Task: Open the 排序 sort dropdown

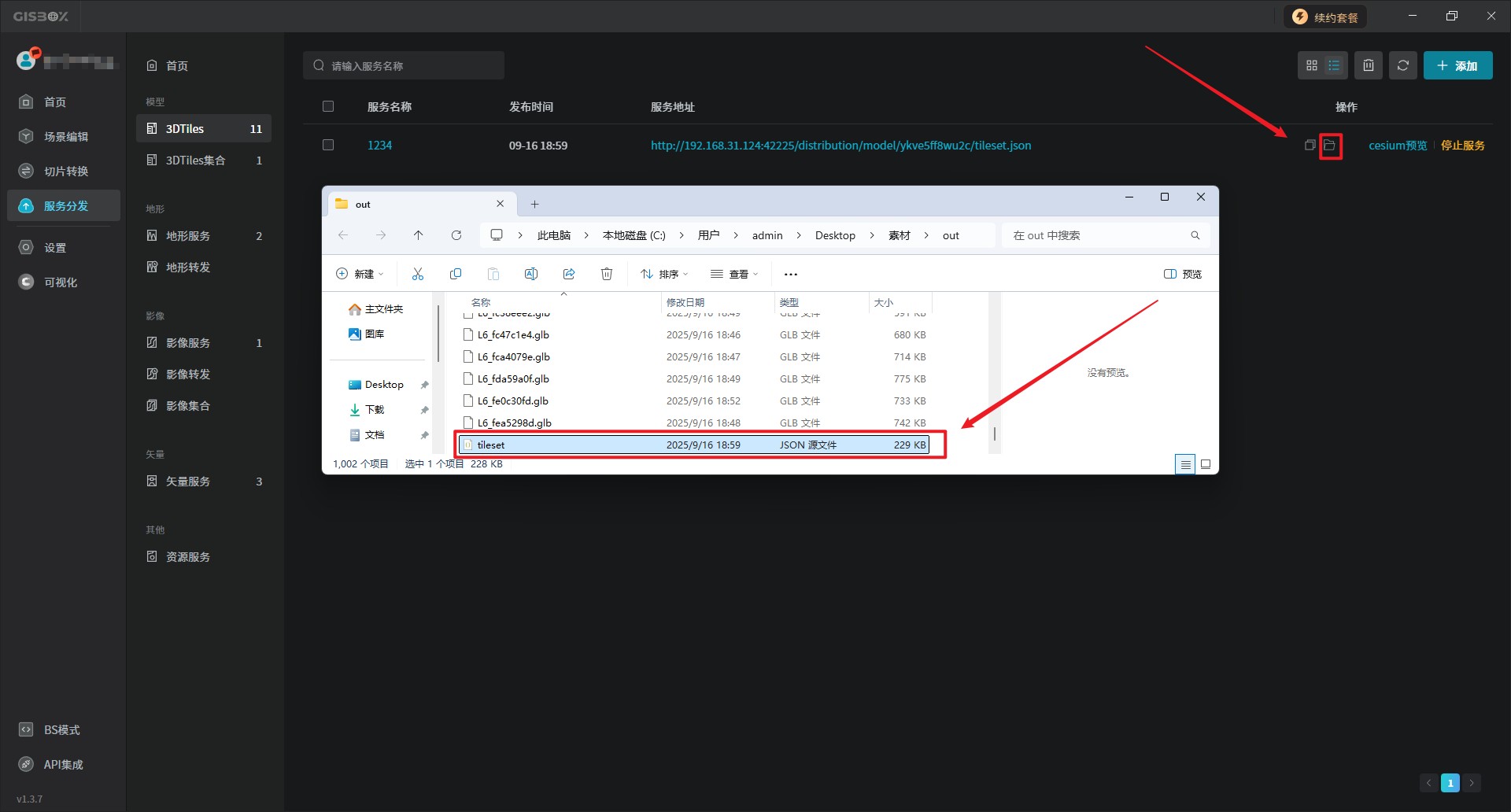Action: pos(664,274)
